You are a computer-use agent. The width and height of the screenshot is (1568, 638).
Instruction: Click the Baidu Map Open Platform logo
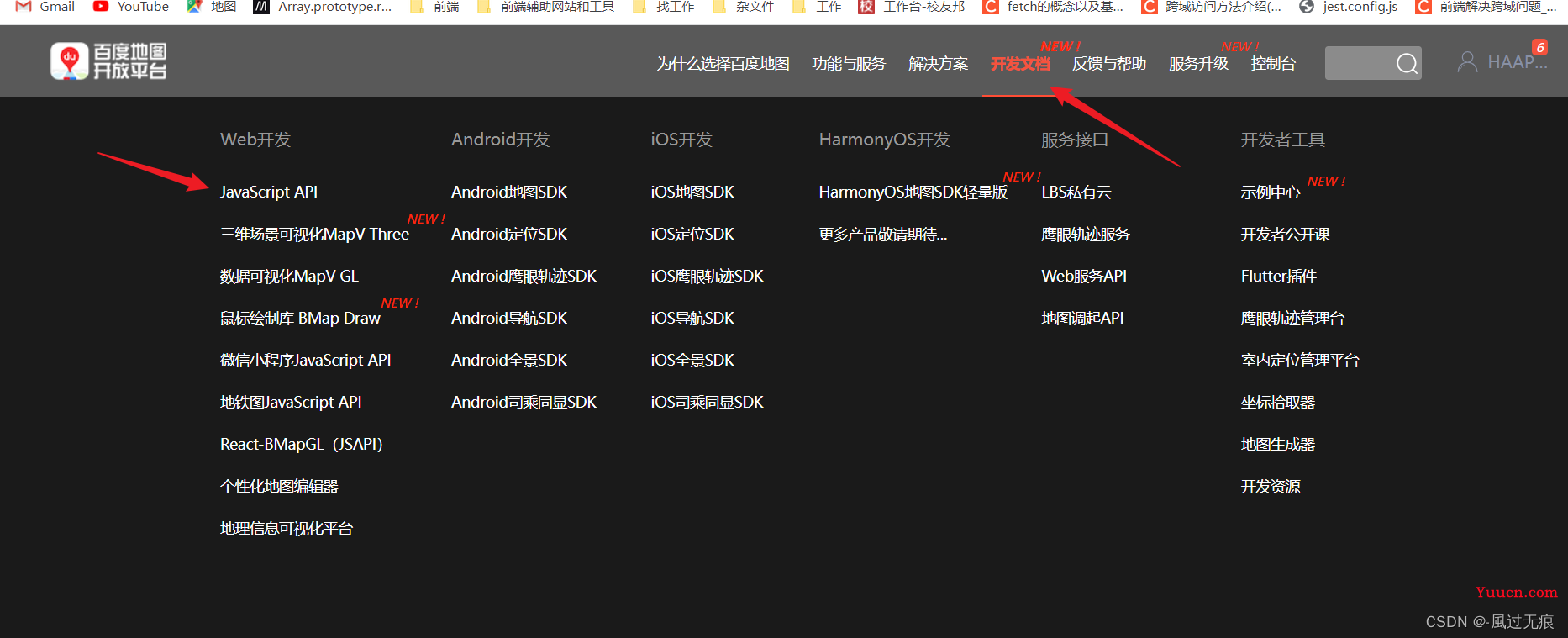pyautogui.click(x=108, y=61)
